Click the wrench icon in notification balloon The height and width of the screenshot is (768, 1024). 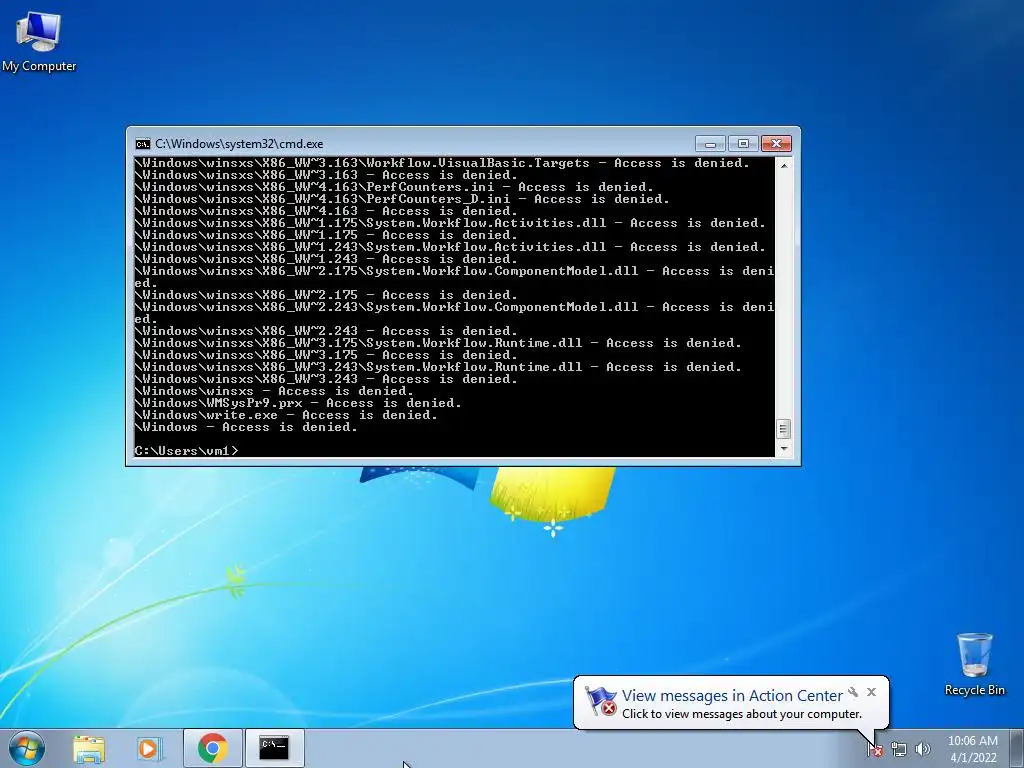pyautogui.click(x=853, y=692)
